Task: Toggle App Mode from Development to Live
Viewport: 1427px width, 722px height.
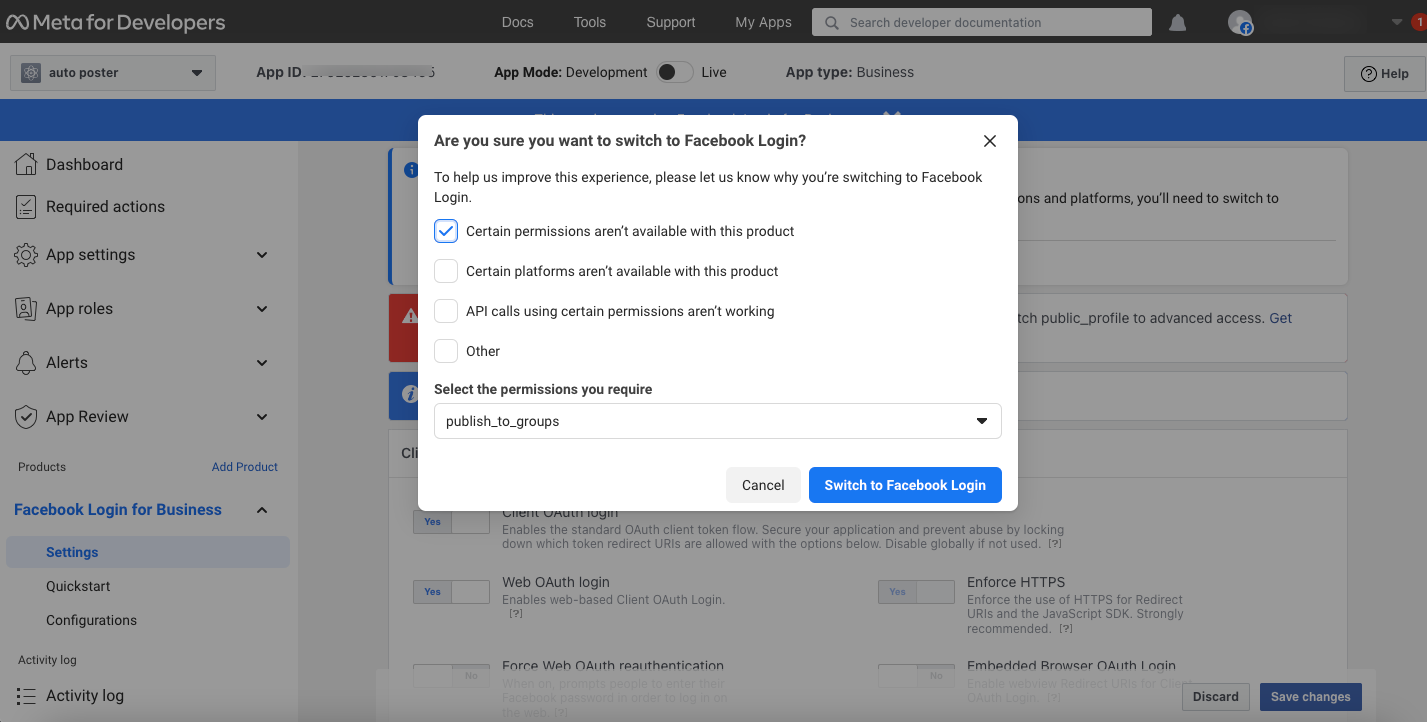Action: (675, 72)
